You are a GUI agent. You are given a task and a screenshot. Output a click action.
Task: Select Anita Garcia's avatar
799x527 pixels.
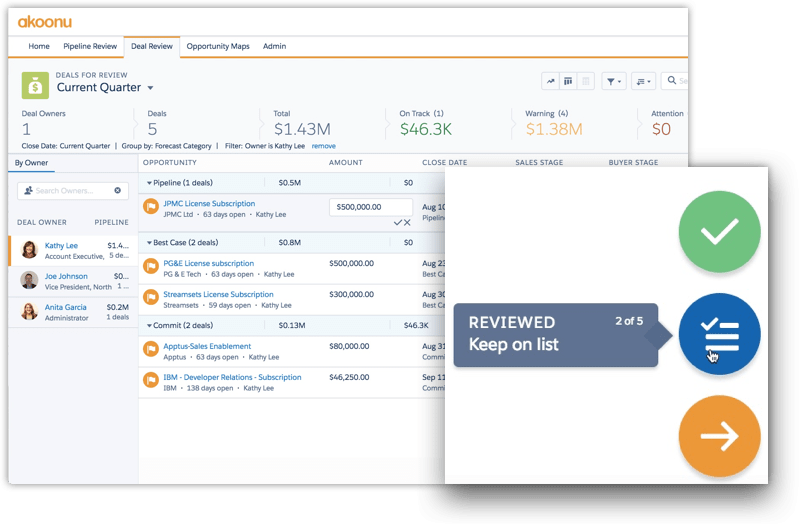coord(30,311)
